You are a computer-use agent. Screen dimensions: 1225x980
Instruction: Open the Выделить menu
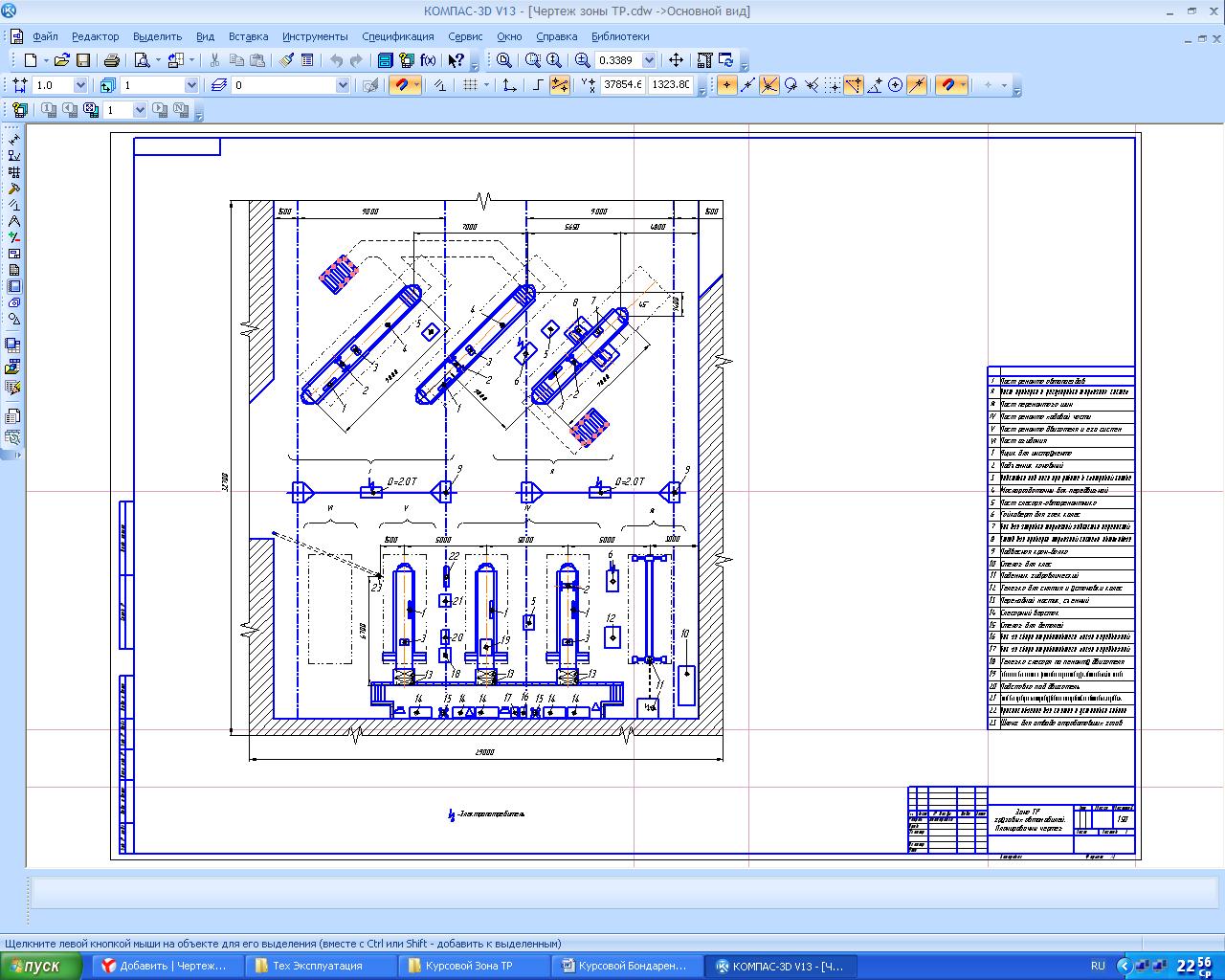click(158, 36)
